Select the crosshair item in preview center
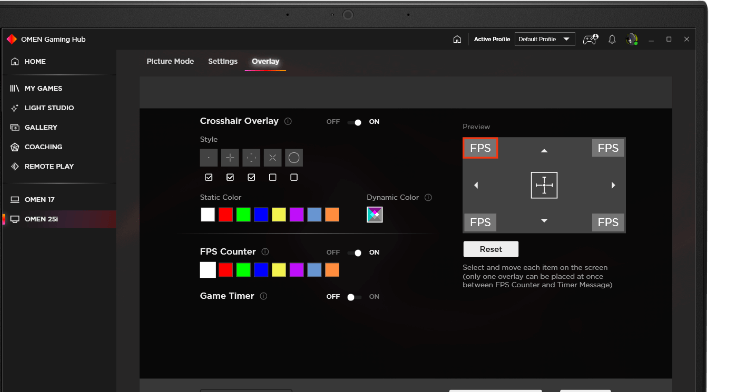The height and width of the screenshot is (392, 734). point(544,185)
